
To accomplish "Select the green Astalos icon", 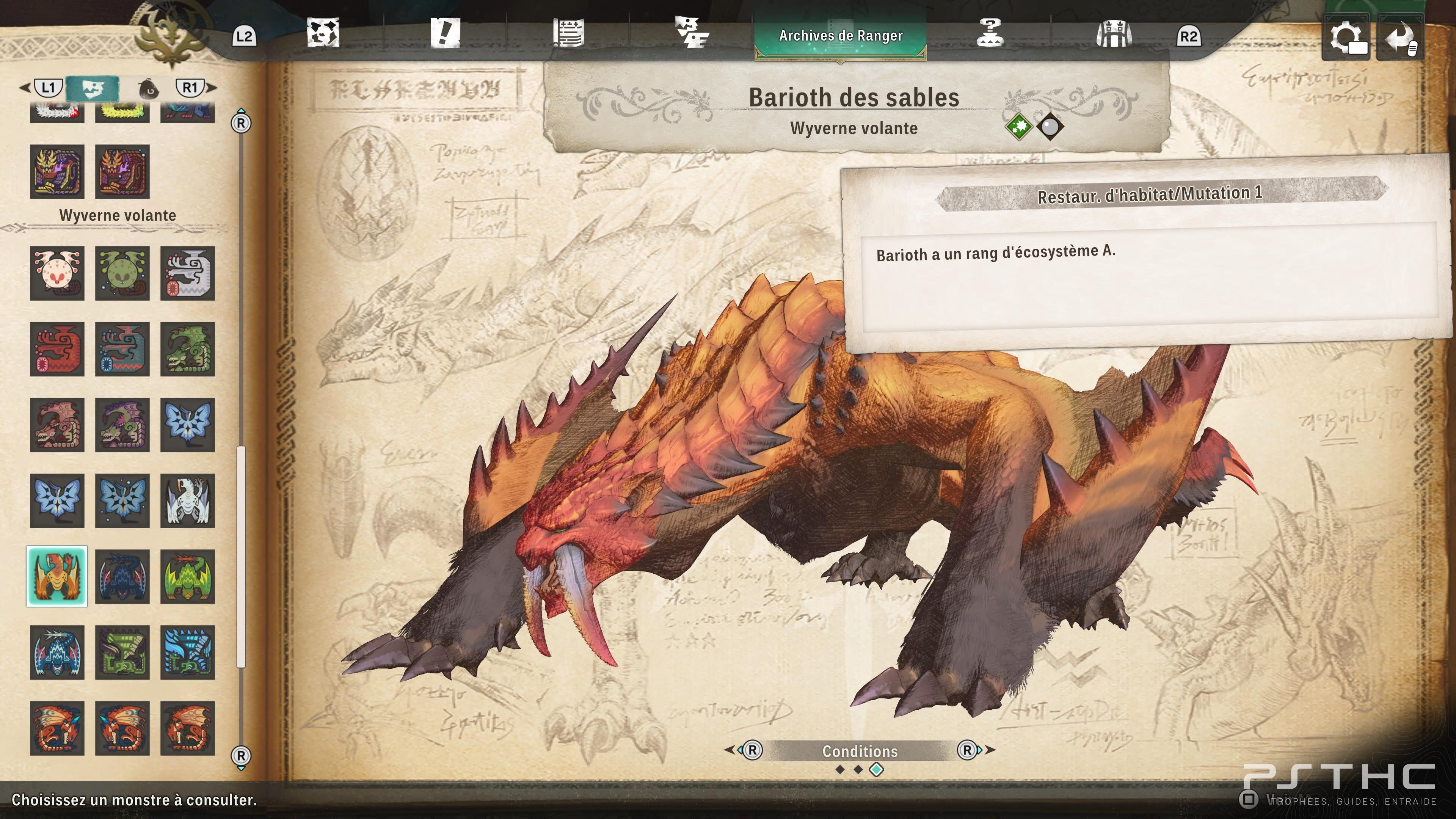I will click(x=122, y=652).
